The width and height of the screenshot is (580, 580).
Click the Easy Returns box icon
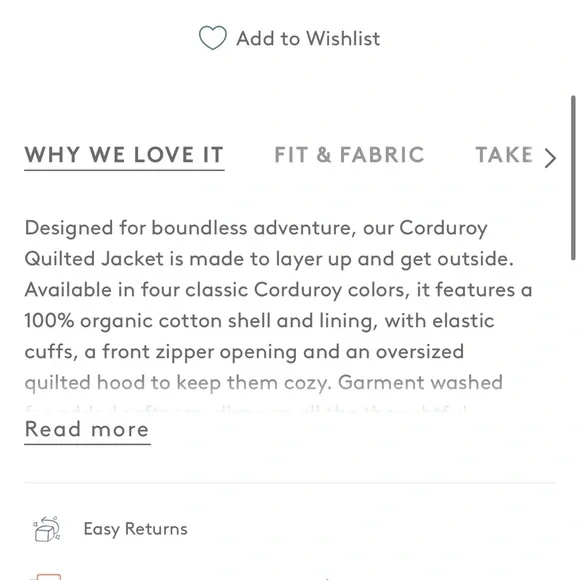pos(47,529)
